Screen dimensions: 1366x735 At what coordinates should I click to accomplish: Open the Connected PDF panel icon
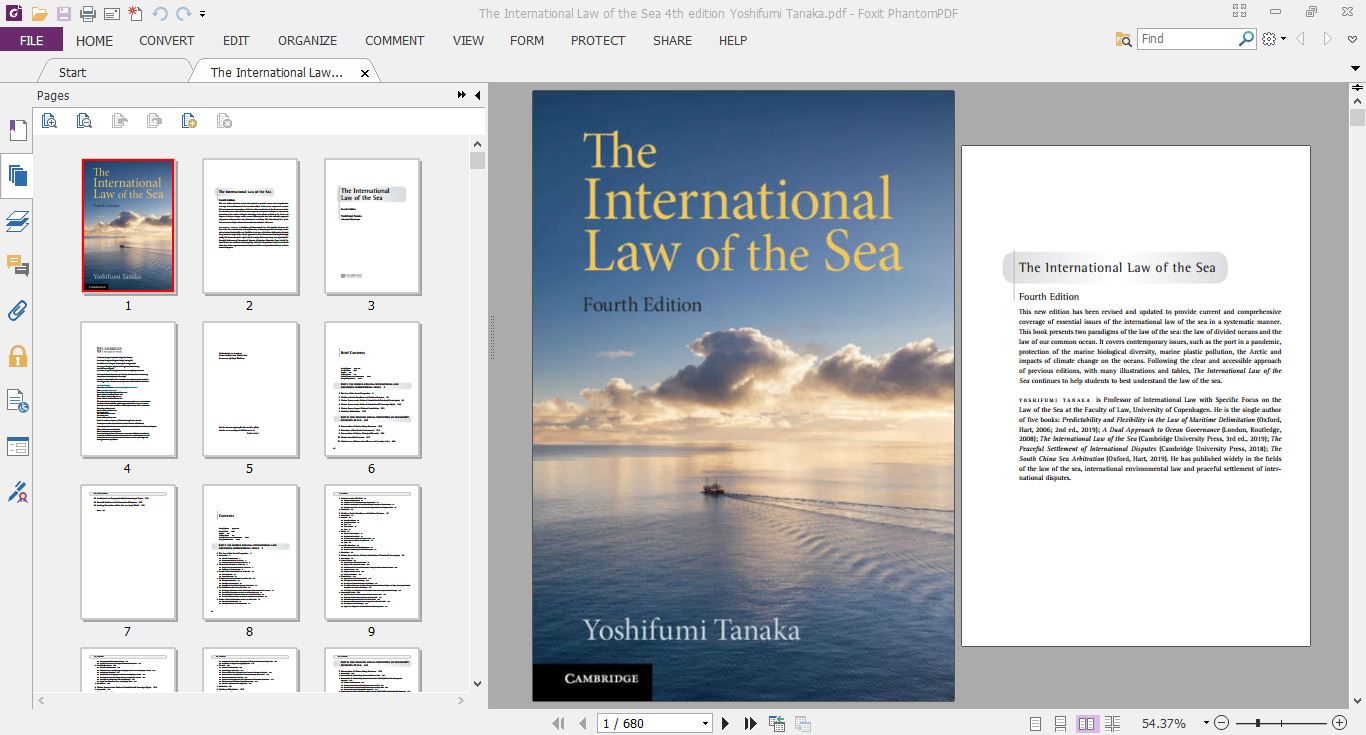click(x=17, y=401)
